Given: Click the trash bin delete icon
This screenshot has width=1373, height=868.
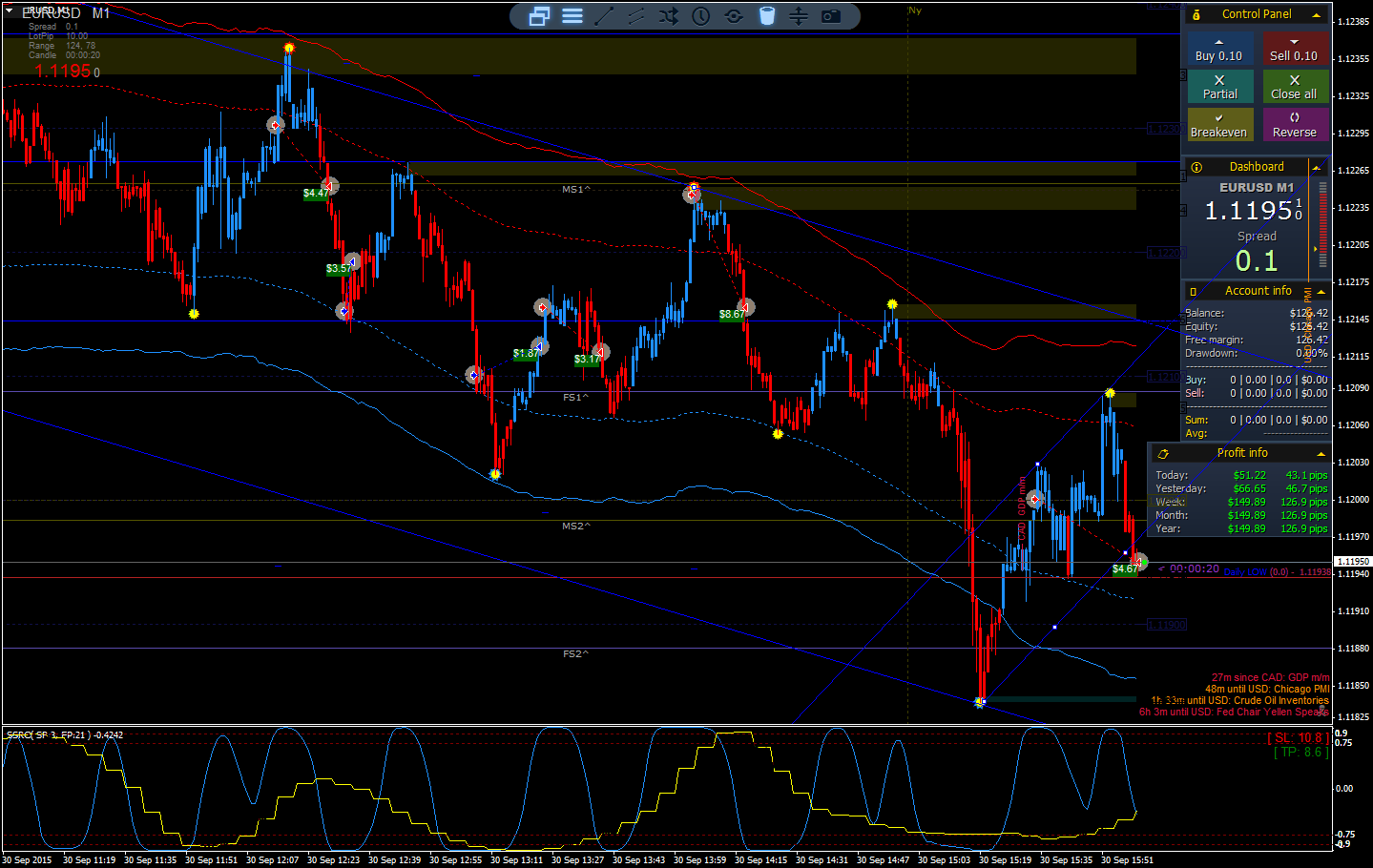Looking at the screenshot, I should [x=766, y=16].
